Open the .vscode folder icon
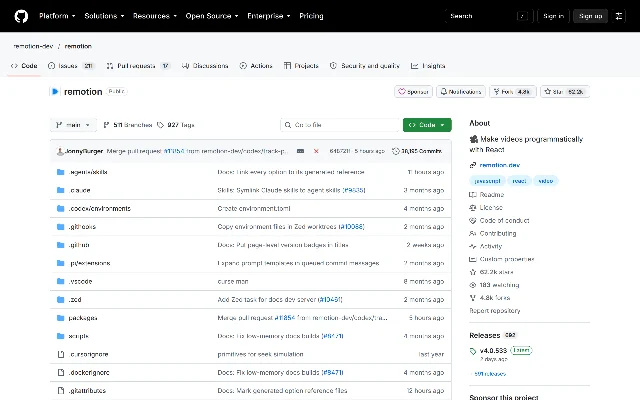Screen dimensions: 640x400 click(61, 281)
